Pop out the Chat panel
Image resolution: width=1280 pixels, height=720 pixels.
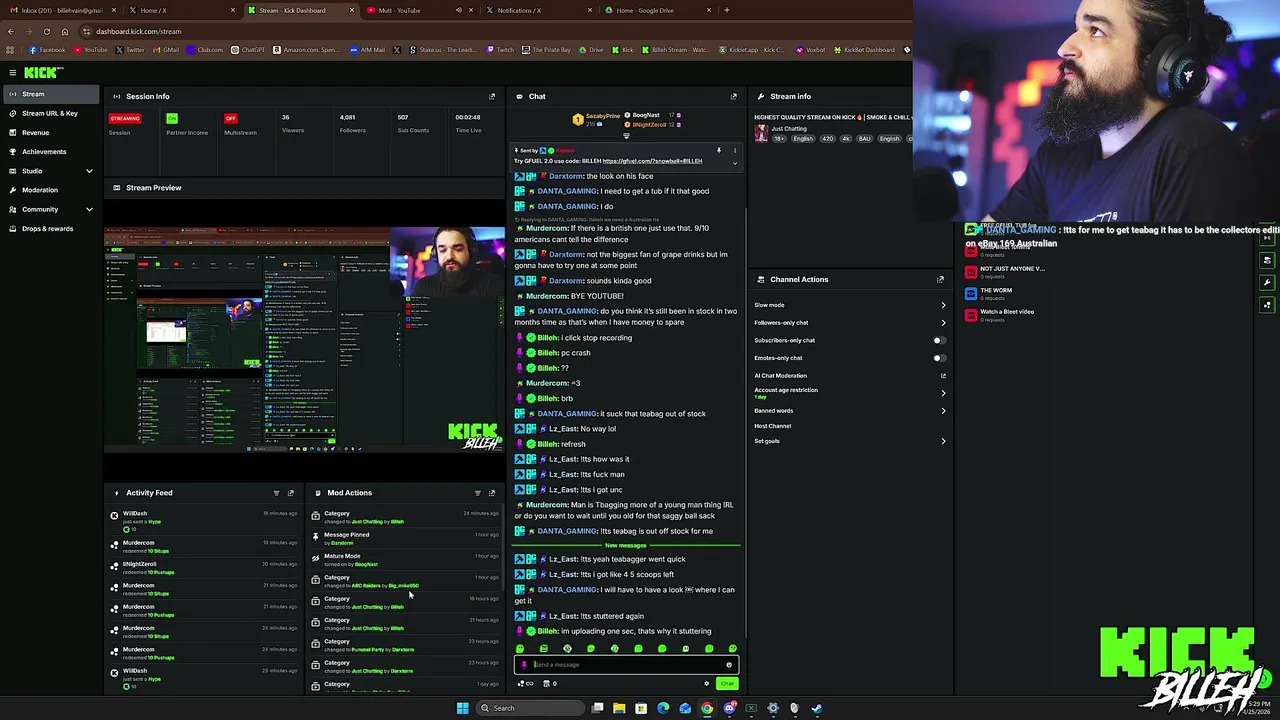[x=733, y=97]
